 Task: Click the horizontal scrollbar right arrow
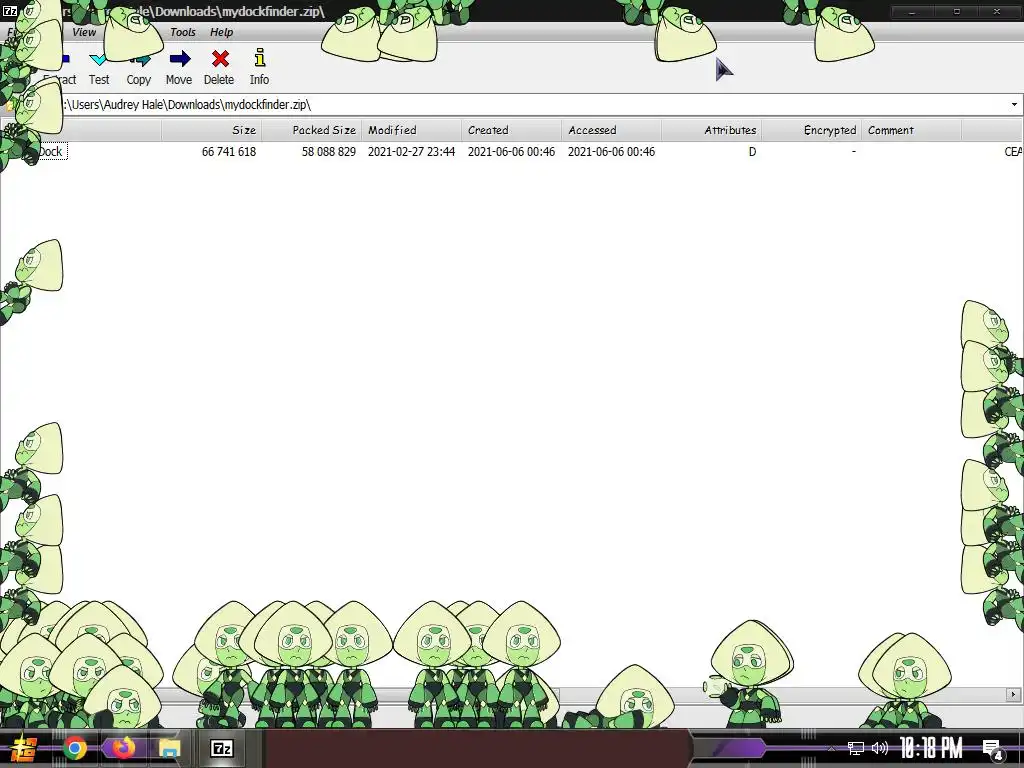[x=1014, y=694]
